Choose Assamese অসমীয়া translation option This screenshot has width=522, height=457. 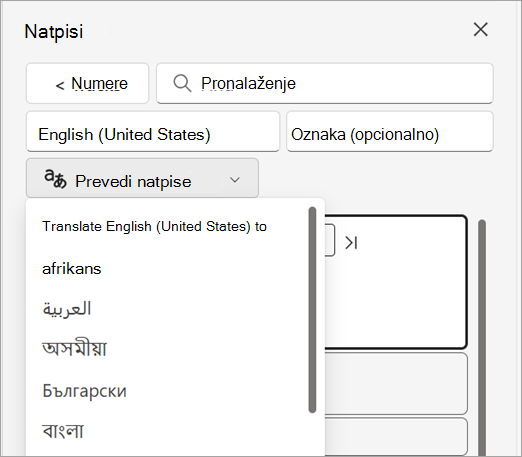tap(74, 349)
